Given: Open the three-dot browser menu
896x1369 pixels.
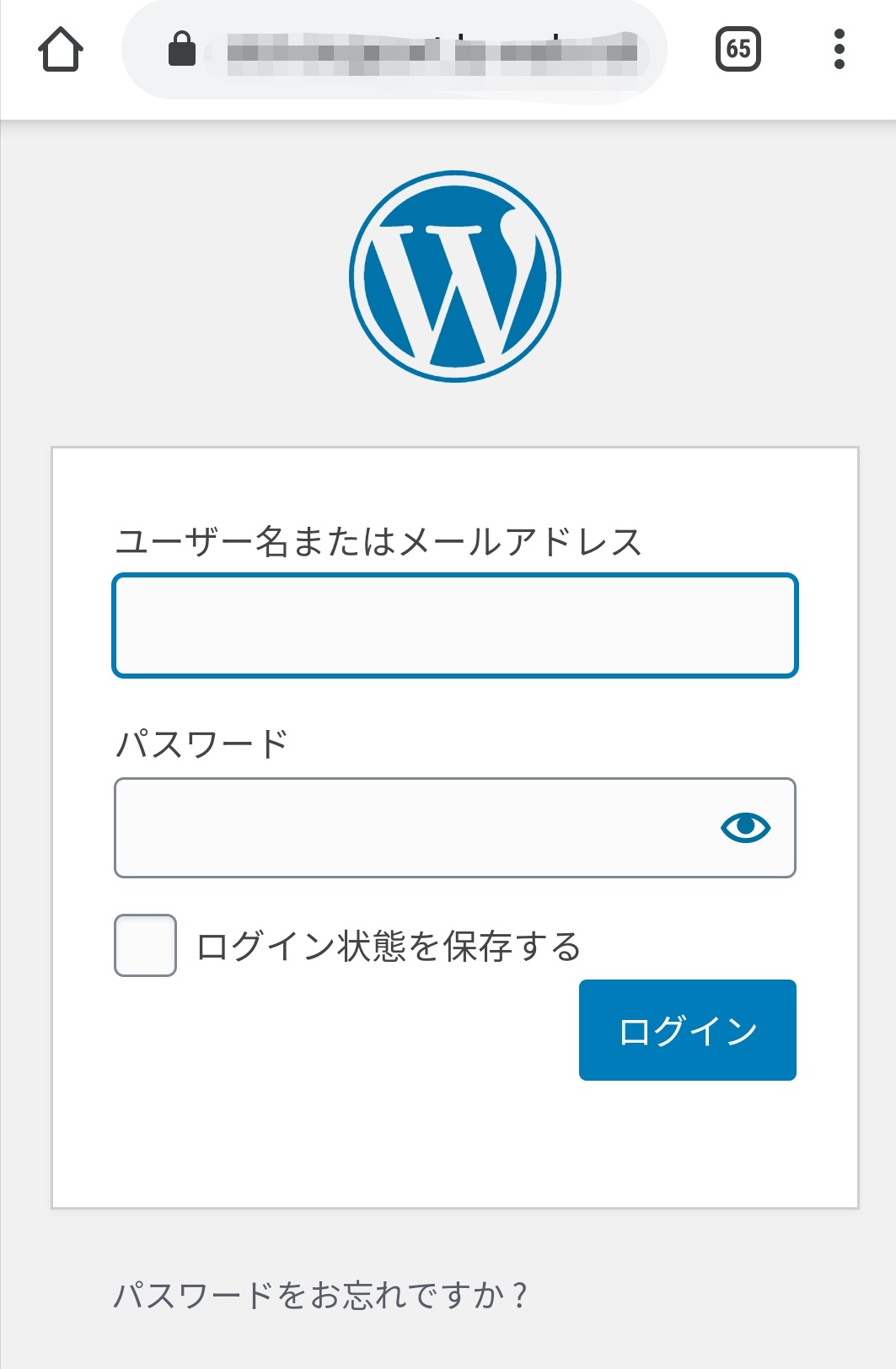Looking at the screenshot, I should pos(839,49).
